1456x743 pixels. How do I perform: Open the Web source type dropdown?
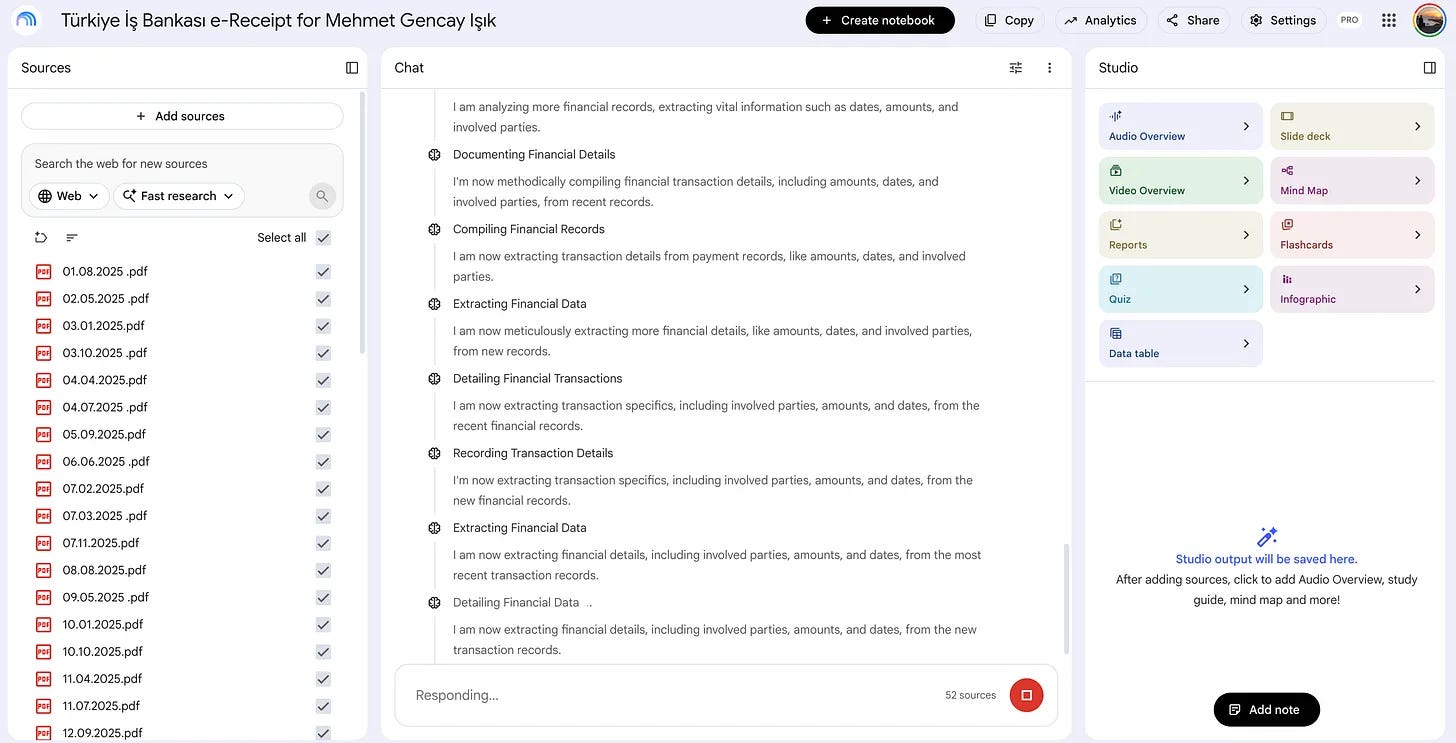[x=69, y=196]
